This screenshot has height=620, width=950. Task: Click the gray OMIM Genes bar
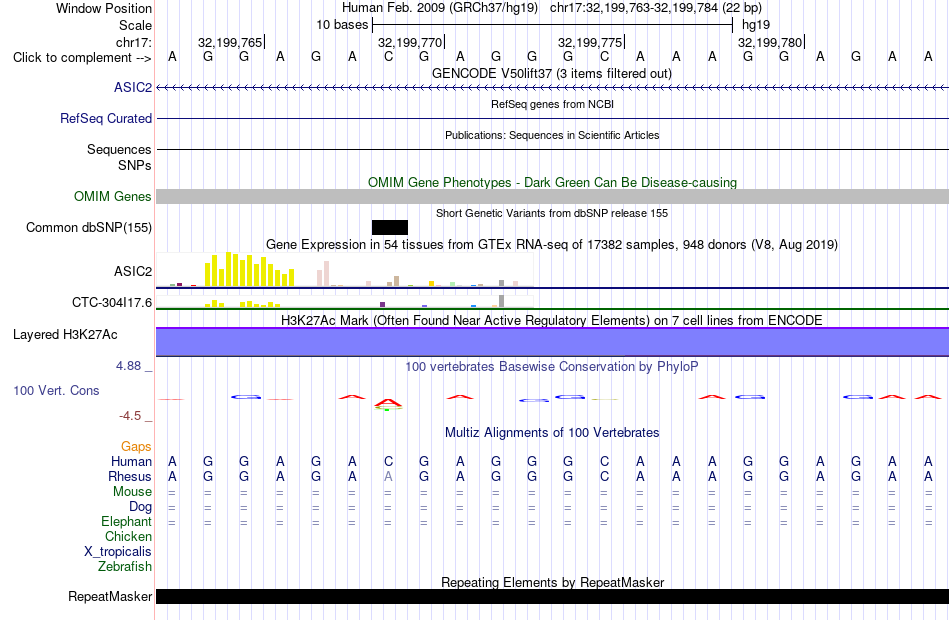[552, 196]
